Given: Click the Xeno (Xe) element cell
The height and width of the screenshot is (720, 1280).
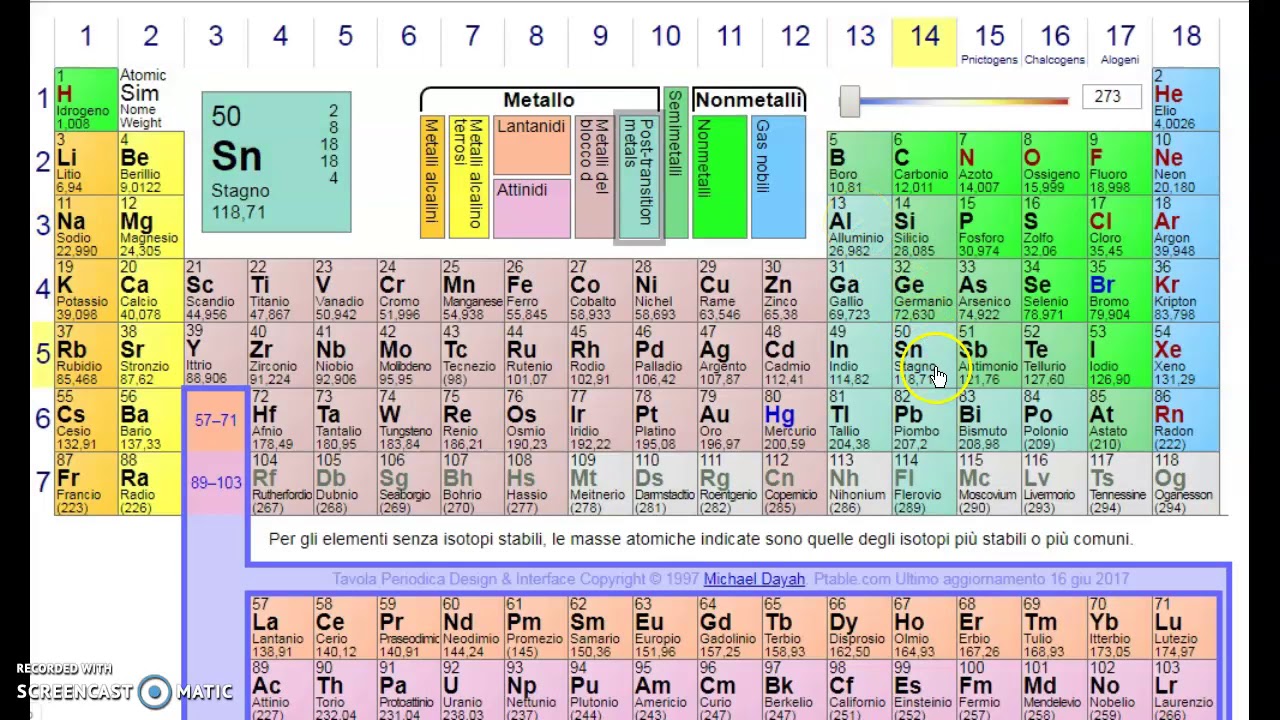Looking at the screenshot, I should 1186,356.
